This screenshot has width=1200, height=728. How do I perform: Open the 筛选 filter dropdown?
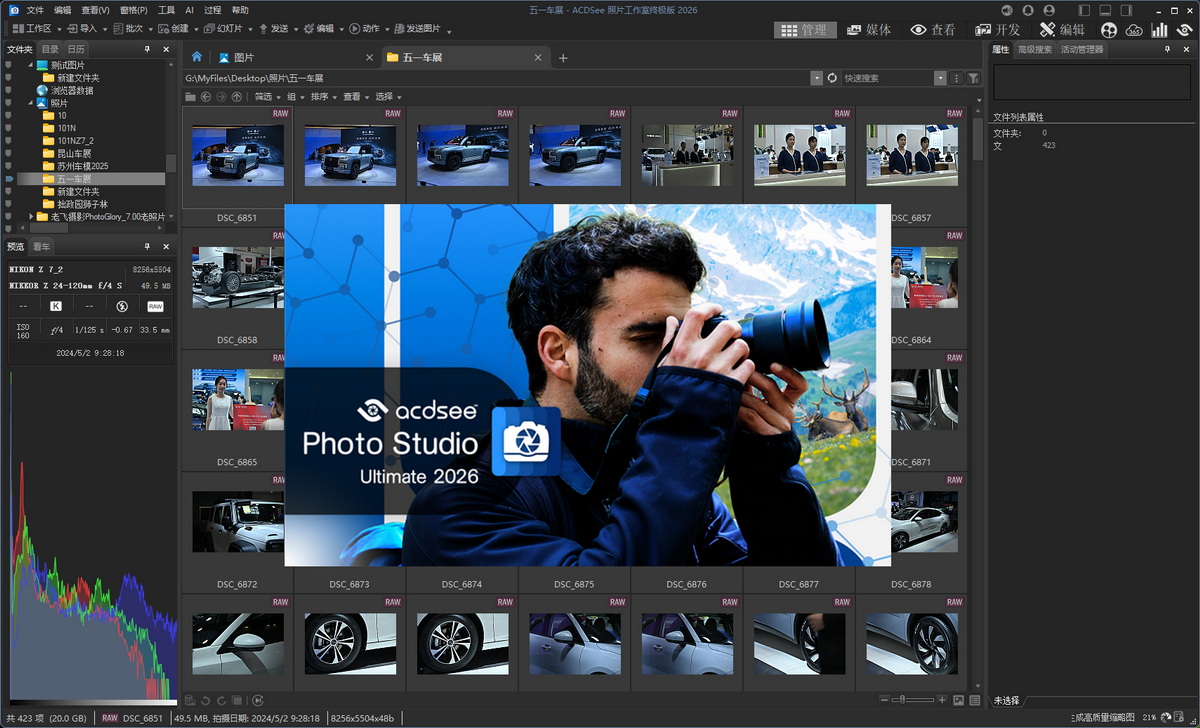click(x=265, y=97)
